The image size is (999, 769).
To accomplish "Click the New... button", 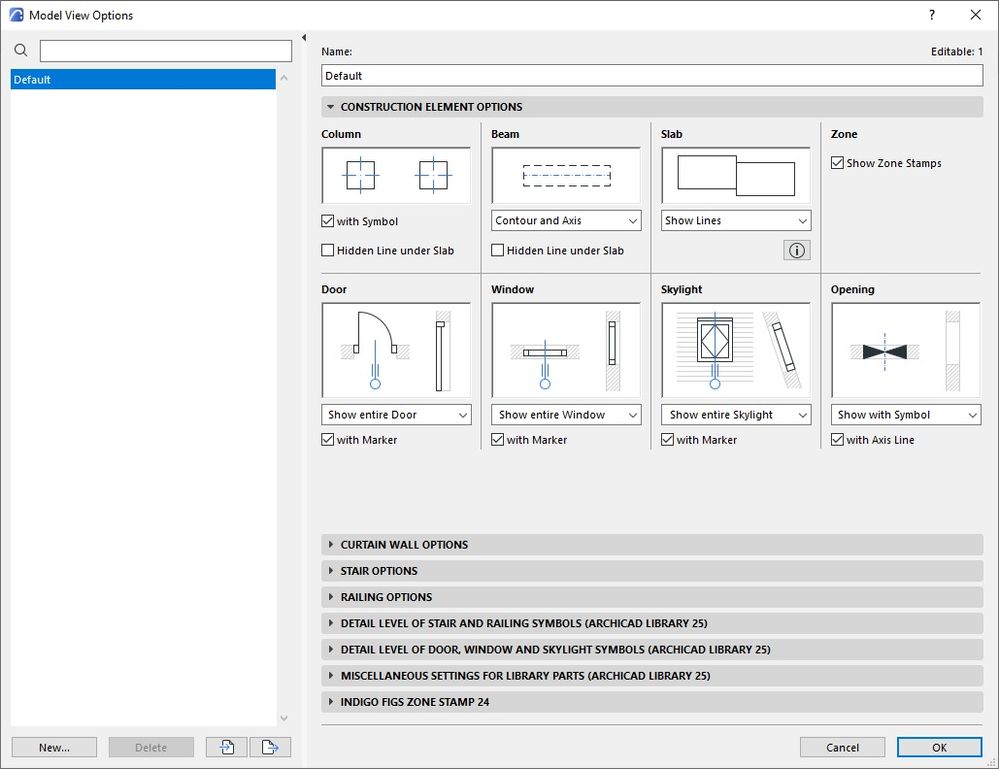I will (x=54, y=747).
